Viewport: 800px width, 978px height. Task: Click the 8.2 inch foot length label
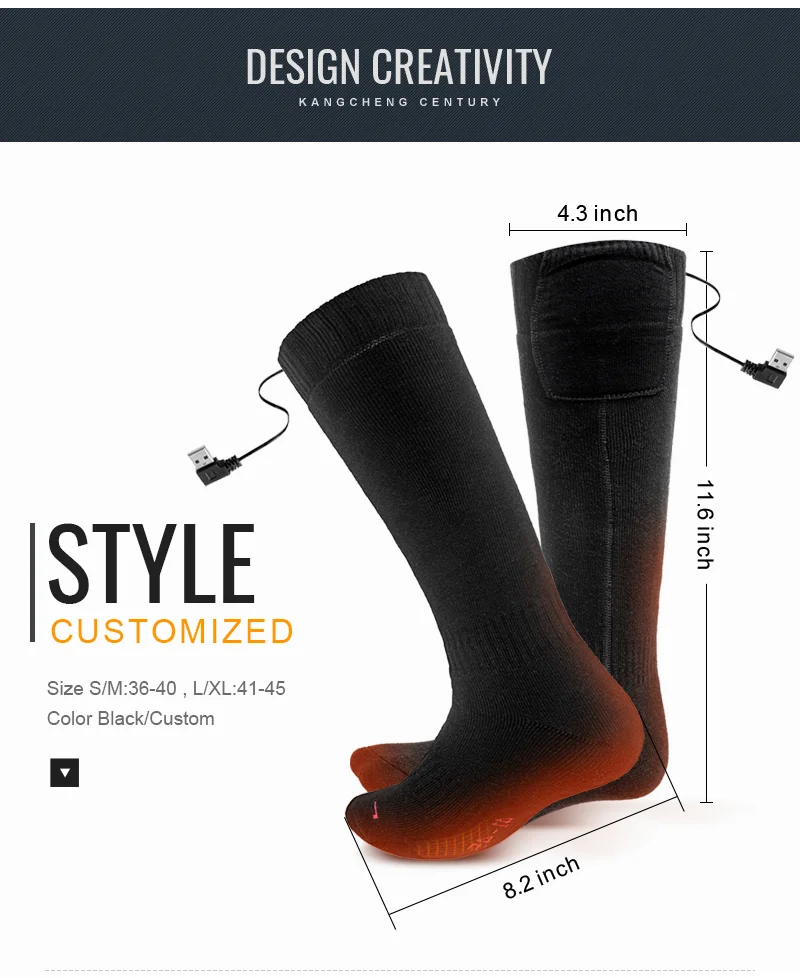tap(541, 877)
